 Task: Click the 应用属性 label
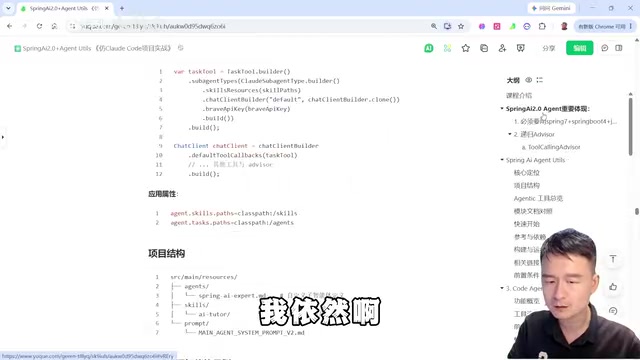point(163,194)
